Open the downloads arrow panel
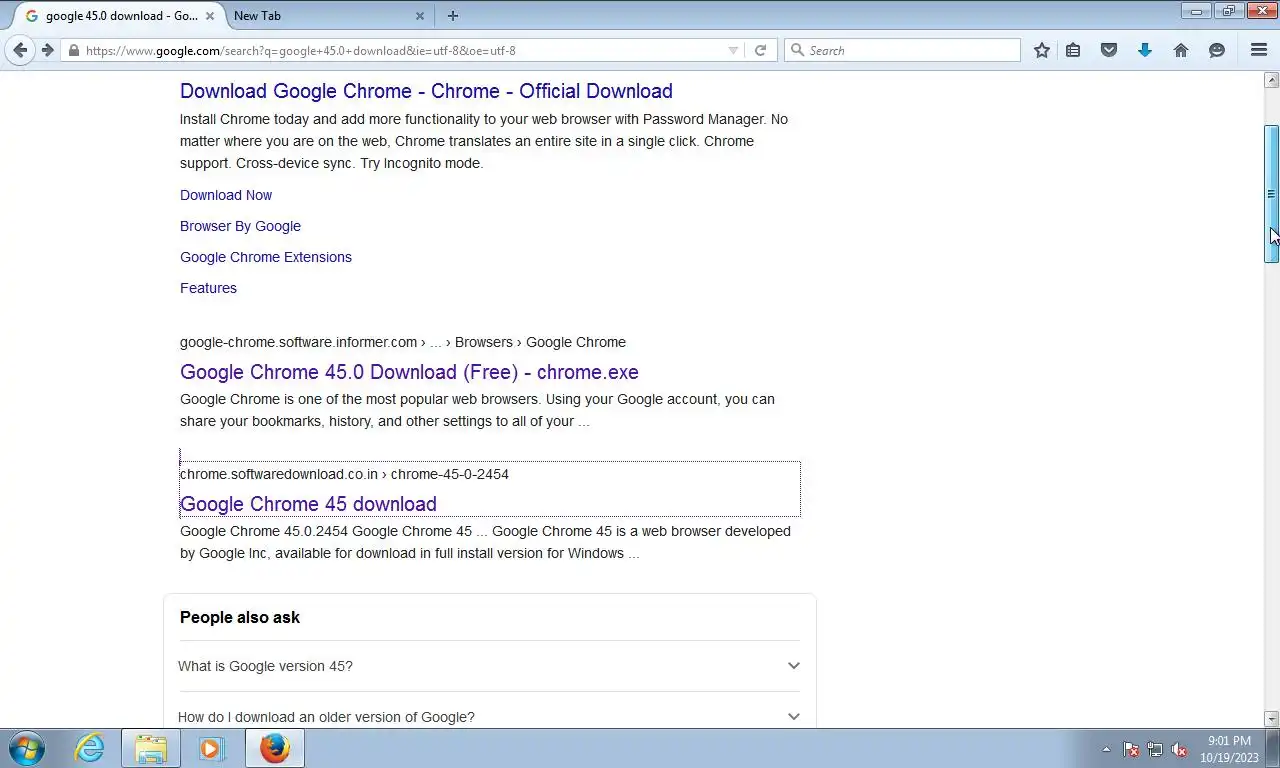 pos(1145,50)
